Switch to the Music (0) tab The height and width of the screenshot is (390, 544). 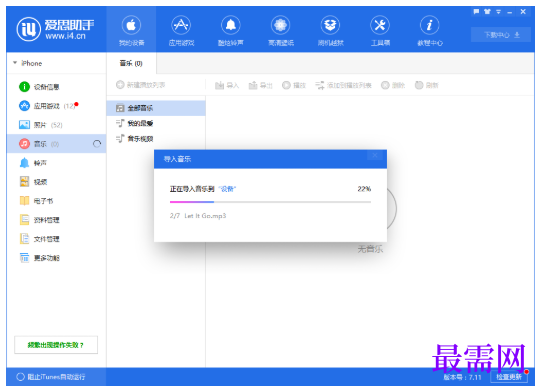pyautogui.click(x=131, y=63)
